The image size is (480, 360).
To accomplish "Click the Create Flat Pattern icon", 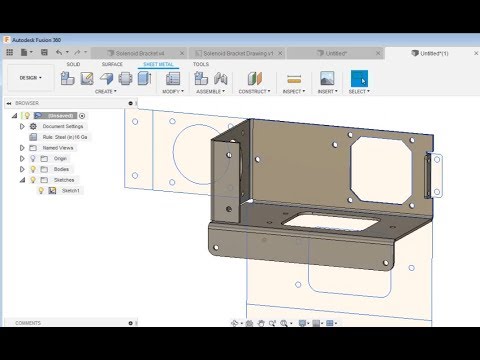I will click(144, 79).
